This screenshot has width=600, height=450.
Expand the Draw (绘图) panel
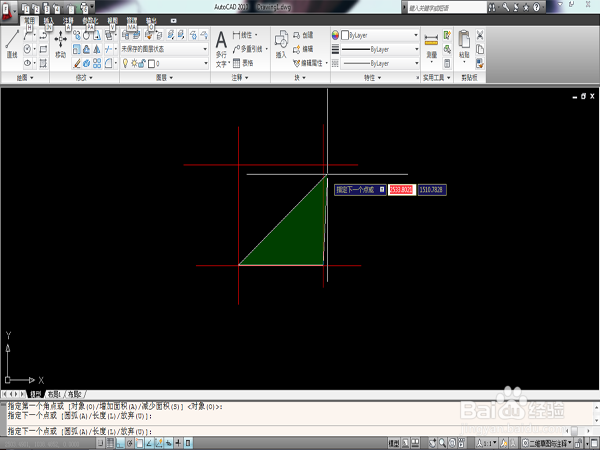(25, 78)
